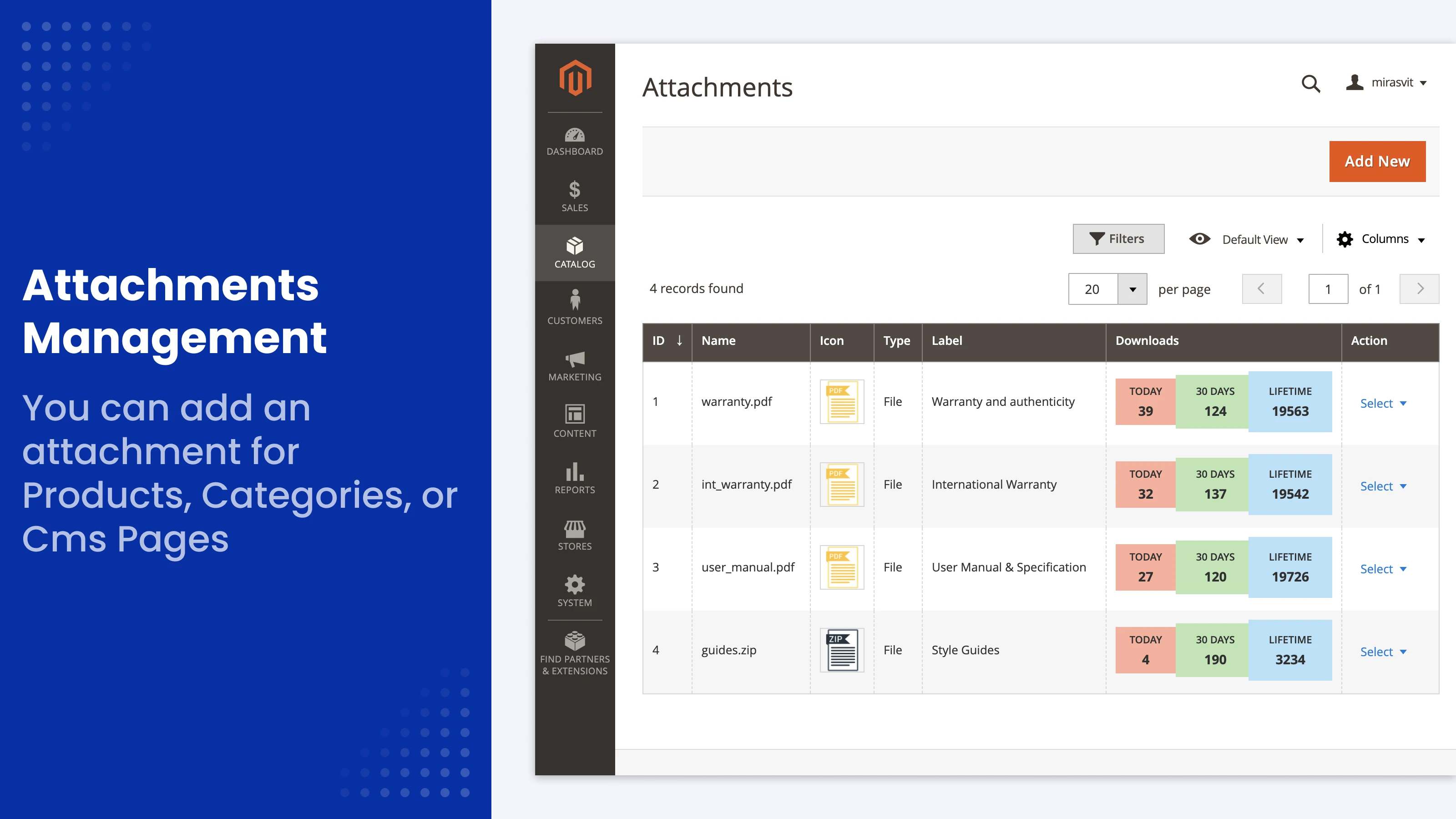Open the Customers sidebar menu
Viewport: 1456px width, 819px height.
point(575,308)
